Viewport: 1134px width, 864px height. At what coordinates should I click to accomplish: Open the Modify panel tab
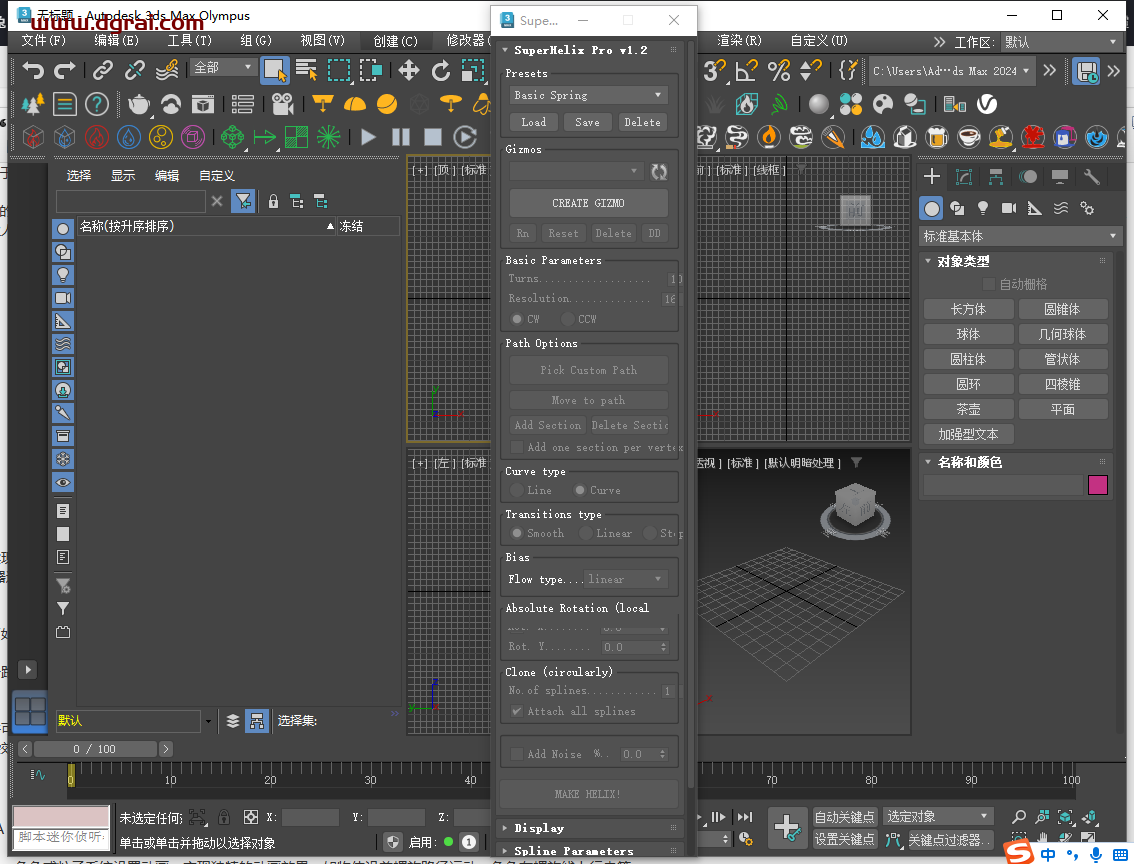[964, 176]
